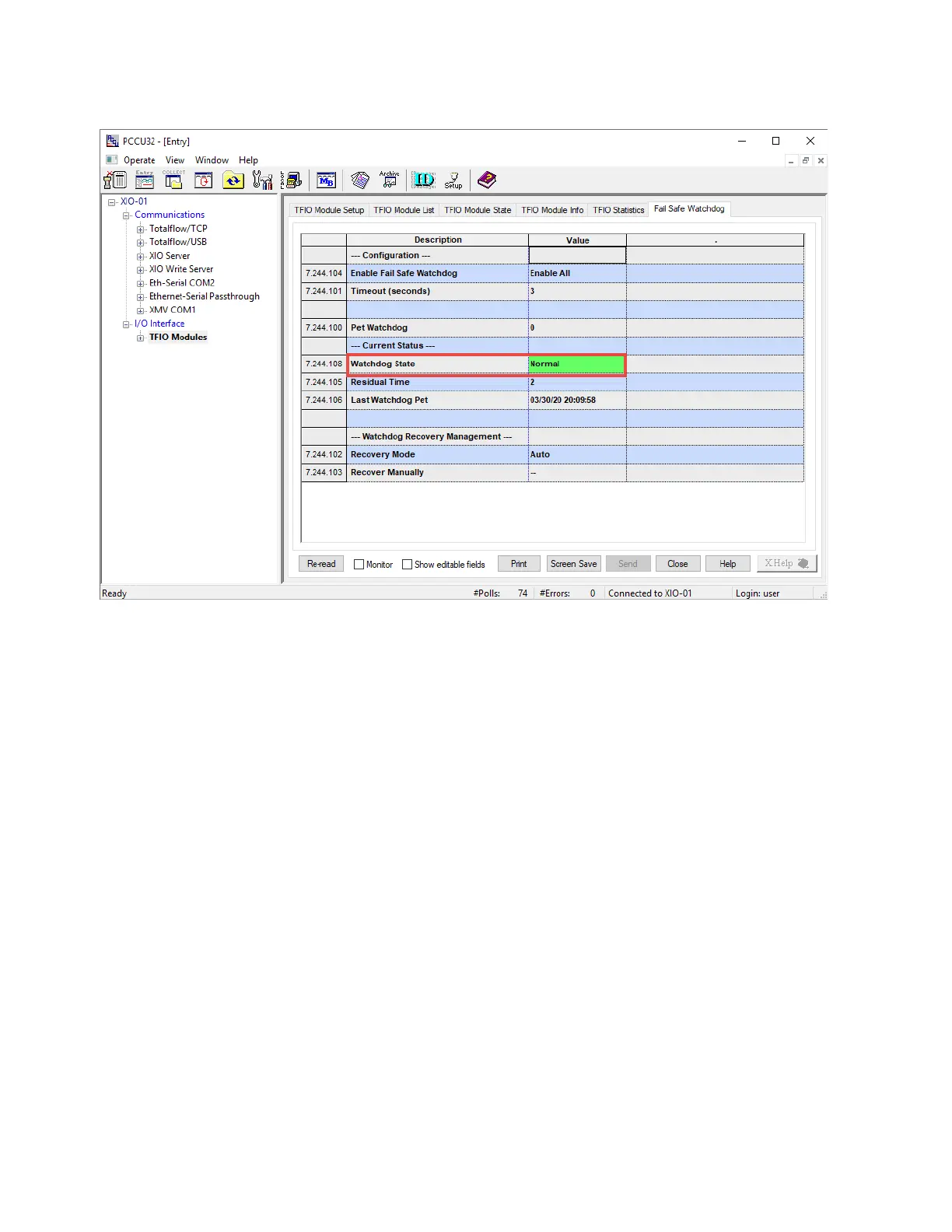Select the Fail Safe Watchdog tab
The height and width of the screenshot is (1232, 952).
689,208
